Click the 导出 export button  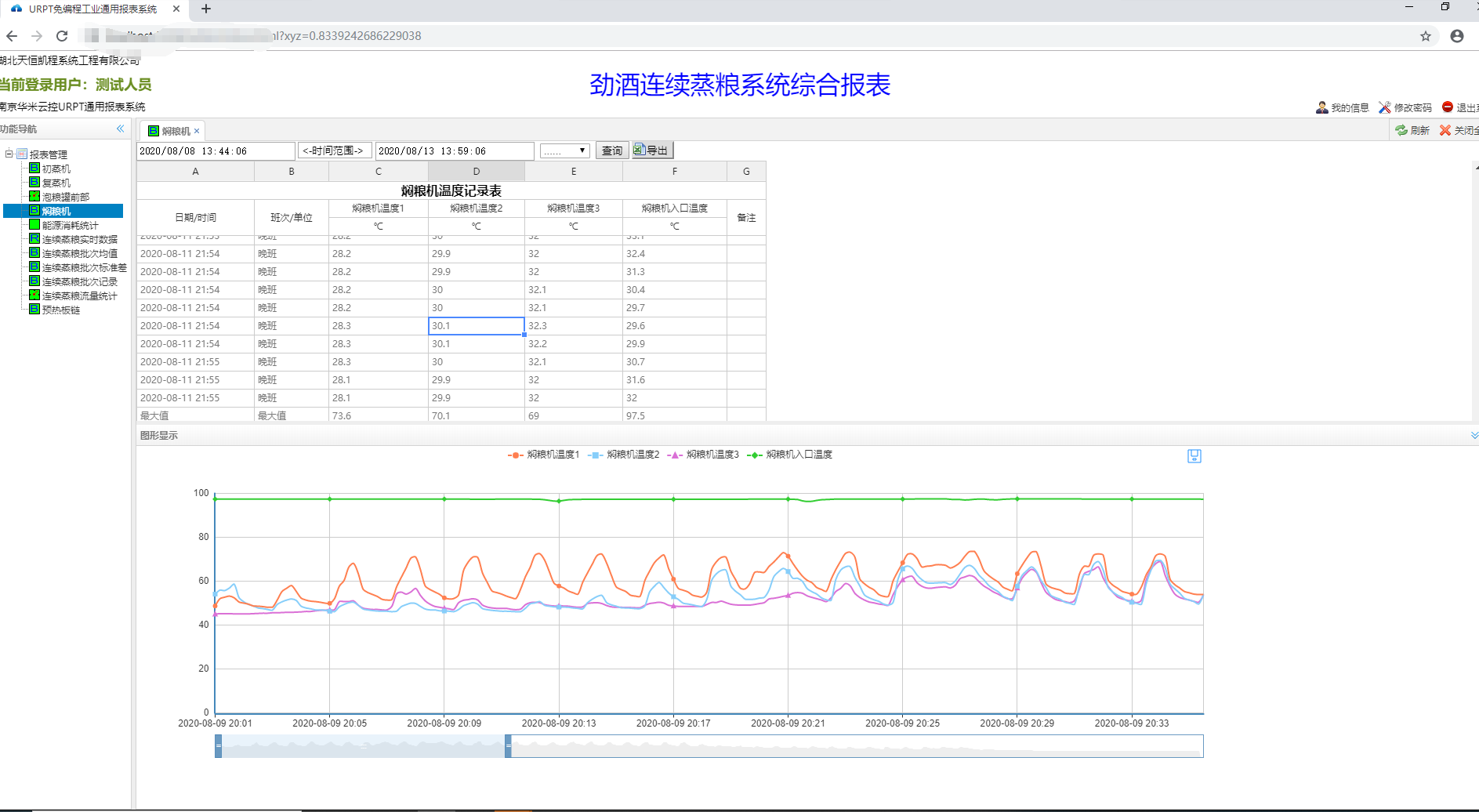pyautogui.click(x=652, y=150)
